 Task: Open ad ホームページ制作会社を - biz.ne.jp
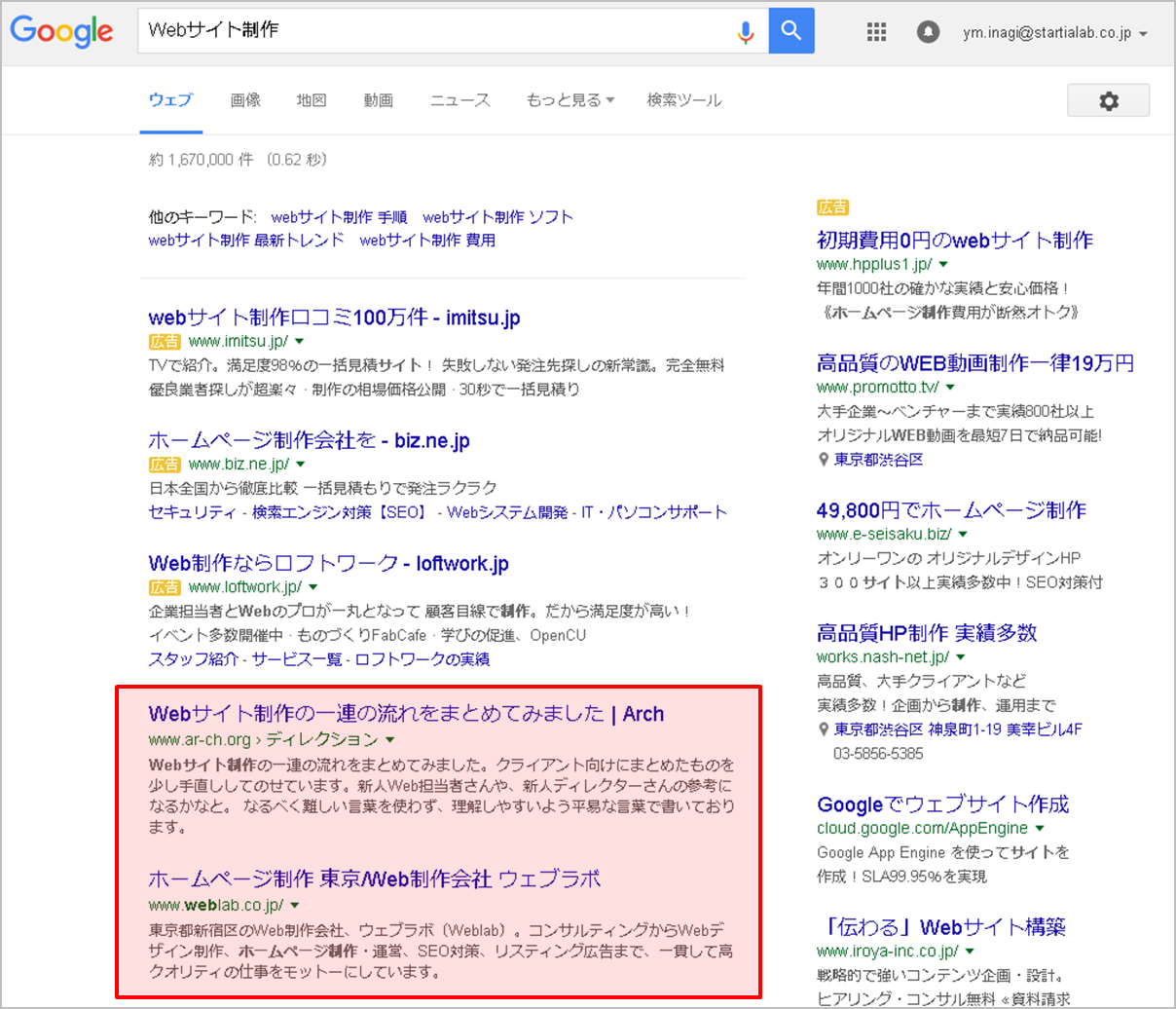309,440
